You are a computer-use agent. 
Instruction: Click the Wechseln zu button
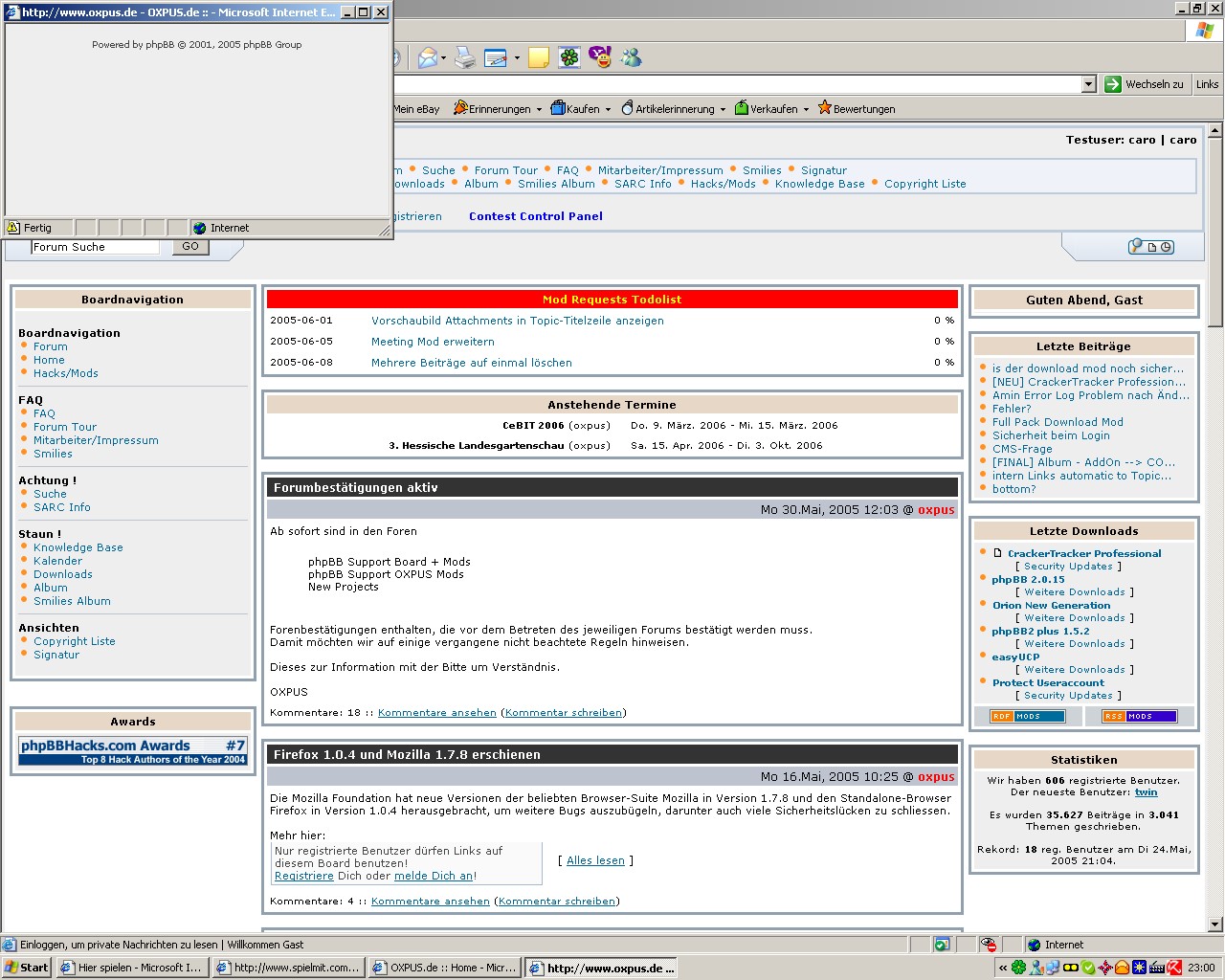(1145, 84)
